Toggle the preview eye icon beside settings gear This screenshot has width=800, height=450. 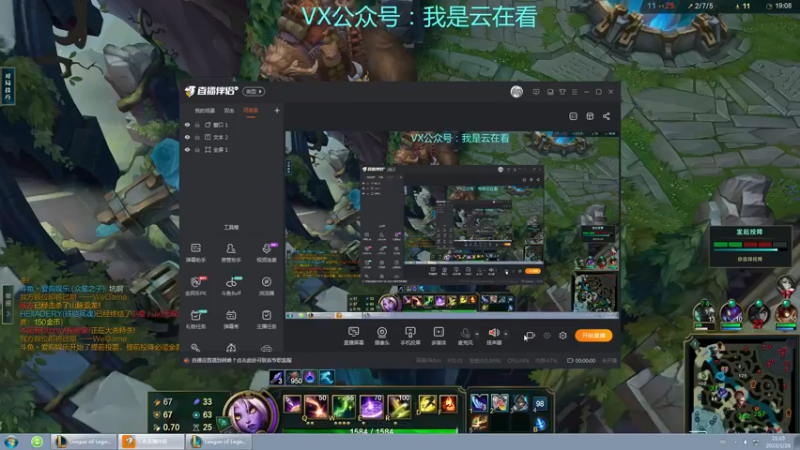[x=547, y=335]
